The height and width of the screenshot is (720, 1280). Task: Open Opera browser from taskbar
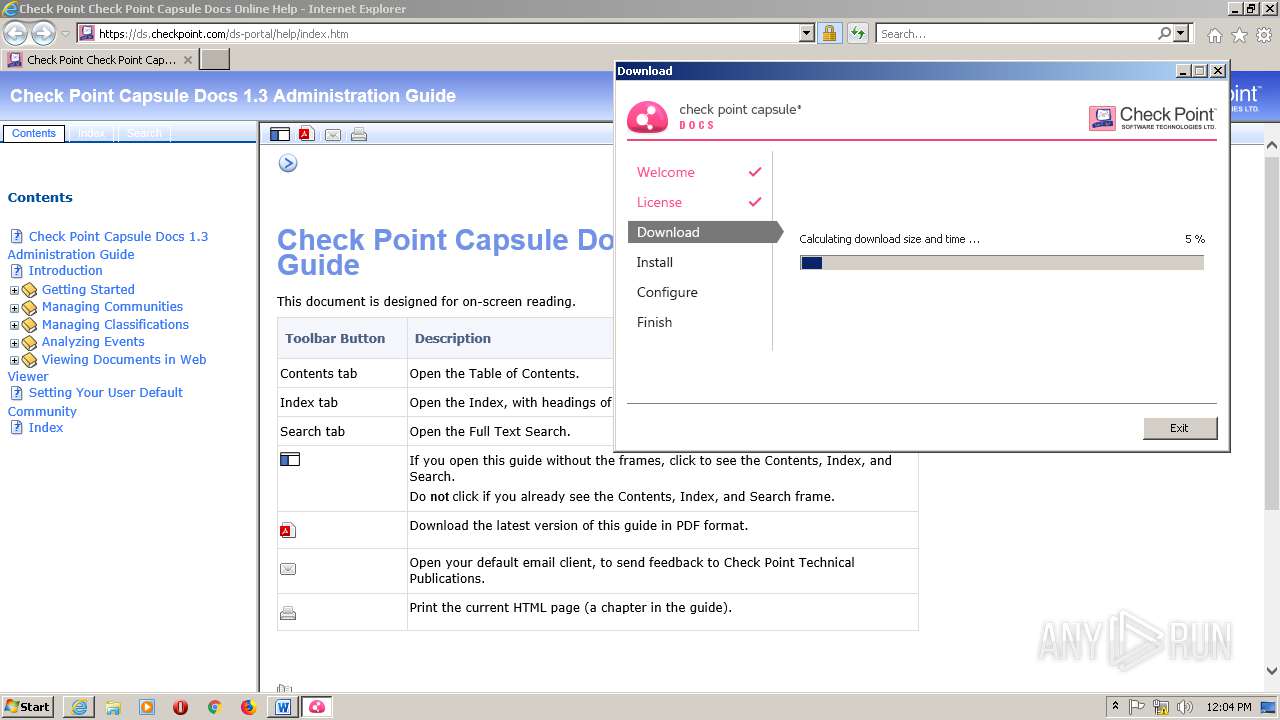tap(180, 707)
